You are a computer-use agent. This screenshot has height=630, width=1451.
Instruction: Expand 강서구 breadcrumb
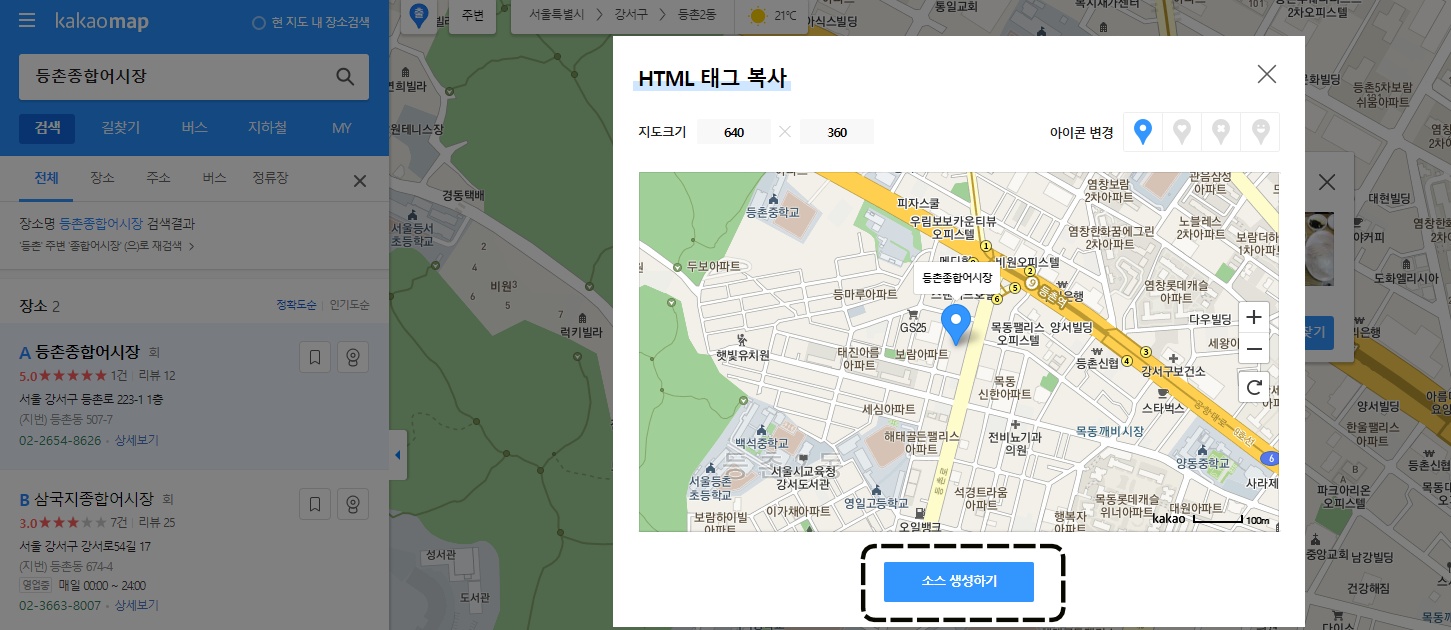click(x=633, y=16)
